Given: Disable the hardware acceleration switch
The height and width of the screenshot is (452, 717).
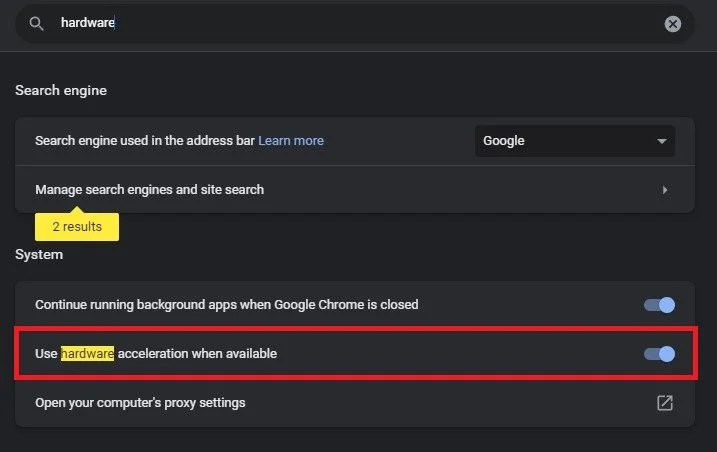Looking at the screenshot, I should (660, 353).
